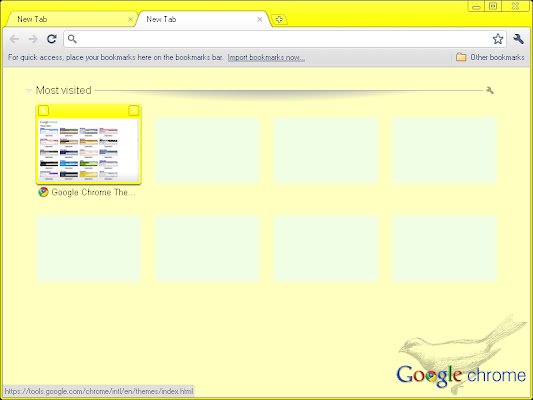533x400 pixels.
Task: Open the Google Chrome Themes thumbnail
Action: point(88,150)
